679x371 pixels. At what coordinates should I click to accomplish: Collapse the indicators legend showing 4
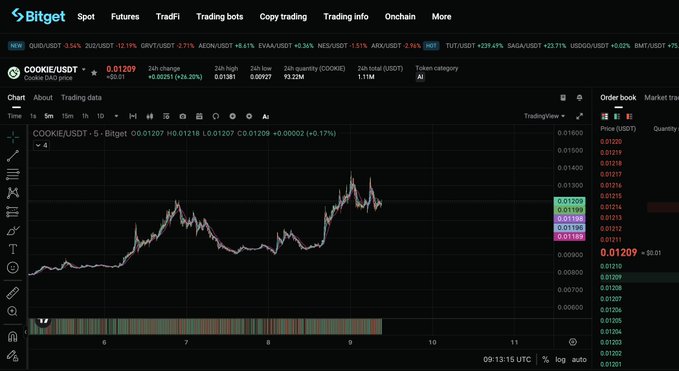coord(42,145)
